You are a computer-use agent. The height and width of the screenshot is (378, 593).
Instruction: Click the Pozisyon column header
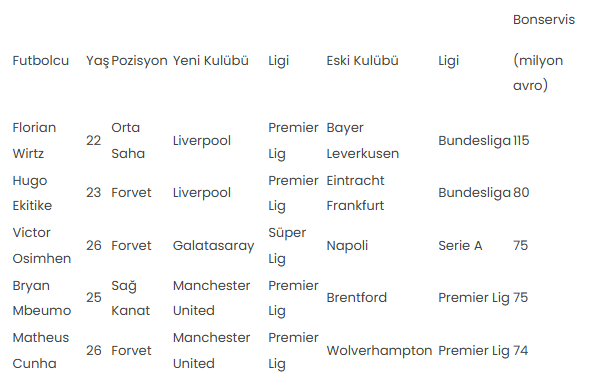[x=139, y=60]
